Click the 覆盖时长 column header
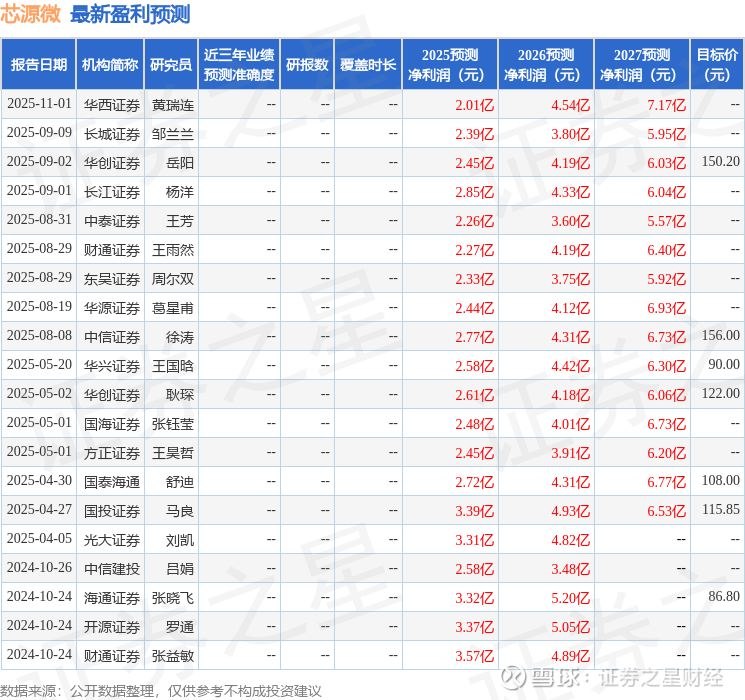745x700 pixels. coord(368,65)
